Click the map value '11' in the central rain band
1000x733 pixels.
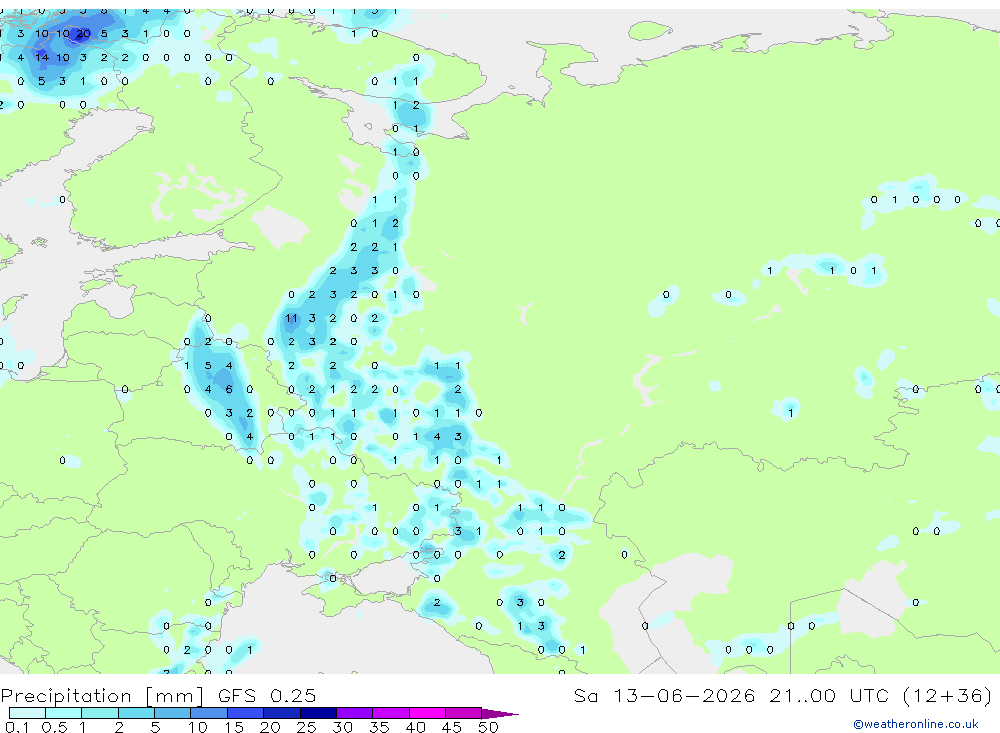click(291, 318)
